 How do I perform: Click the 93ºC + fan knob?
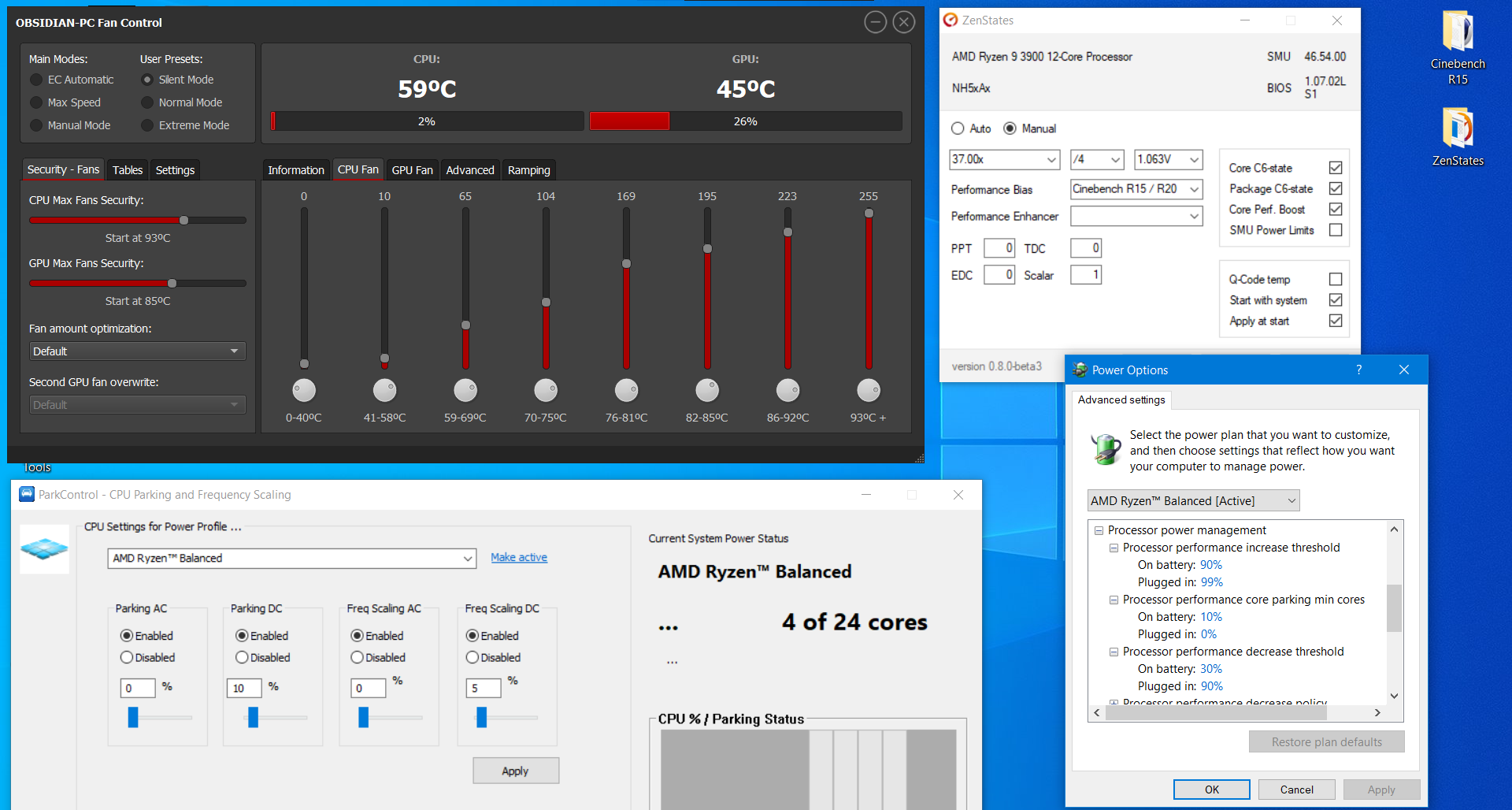click(x=869, y=390)
